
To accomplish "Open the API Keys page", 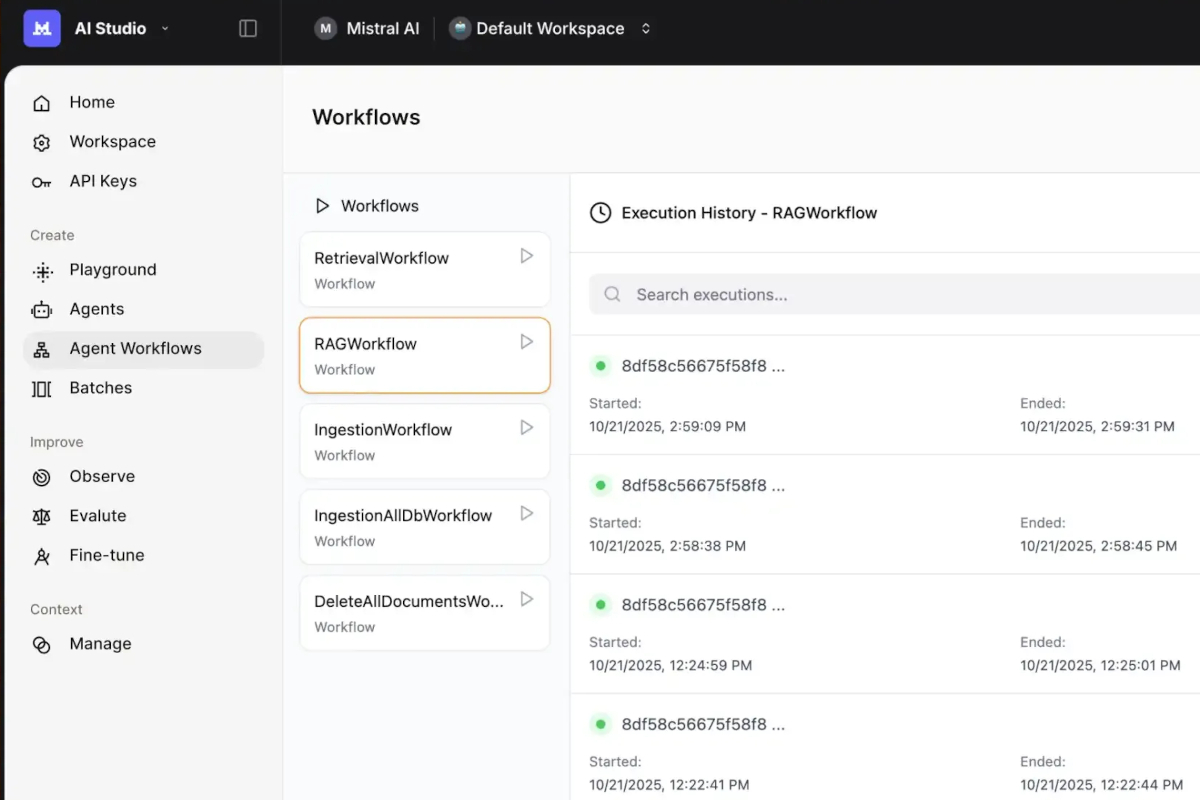I will [x=103, y=182].
